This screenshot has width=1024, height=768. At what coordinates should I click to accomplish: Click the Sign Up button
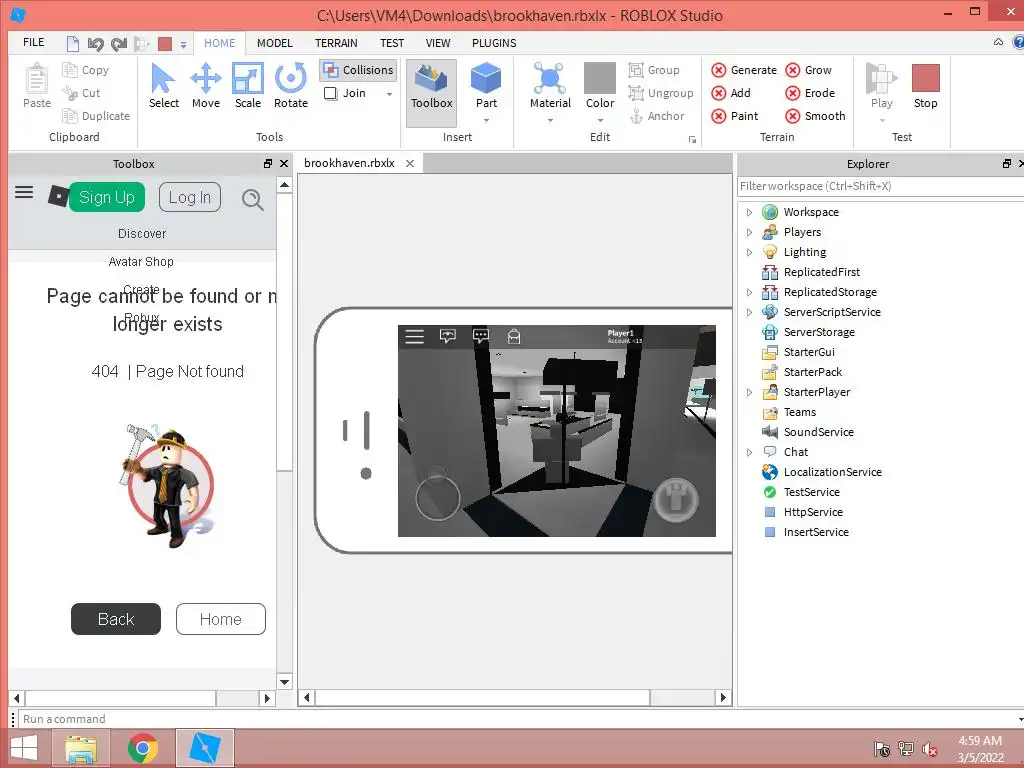[x=106, y=197]
